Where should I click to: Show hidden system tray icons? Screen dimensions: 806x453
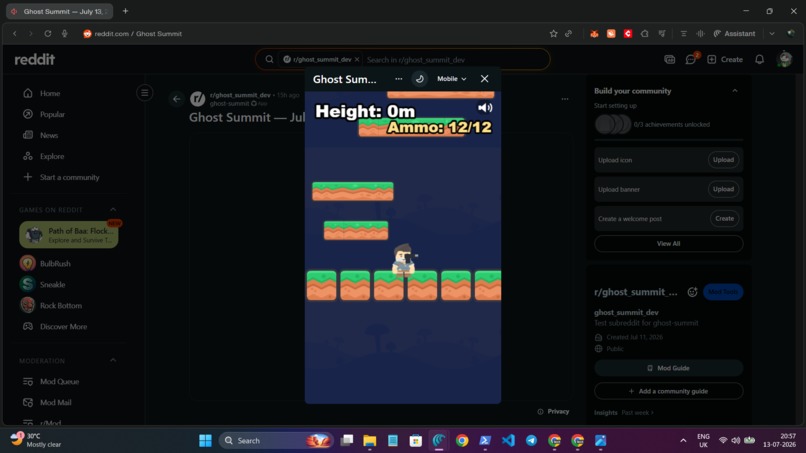(683, 441)
